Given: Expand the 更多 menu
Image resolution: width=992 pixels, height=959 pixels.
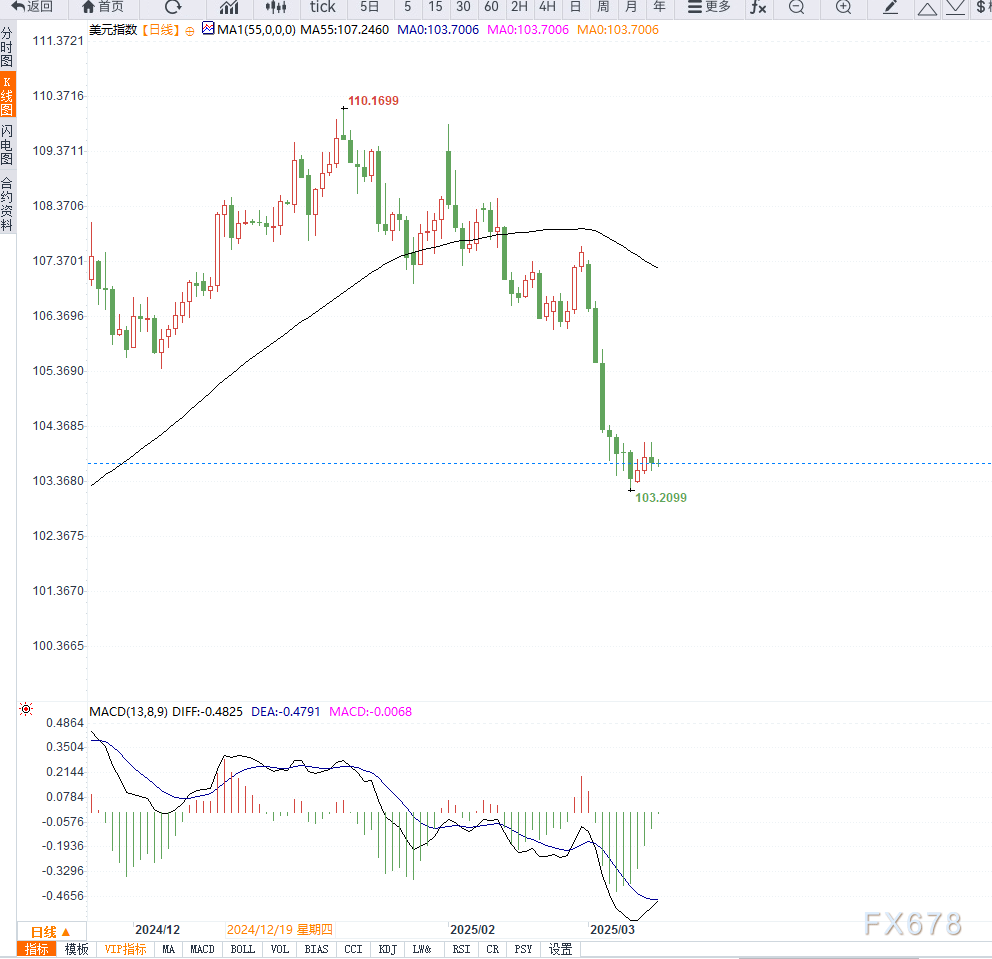Looking at the screenshot, I should 709,7.
